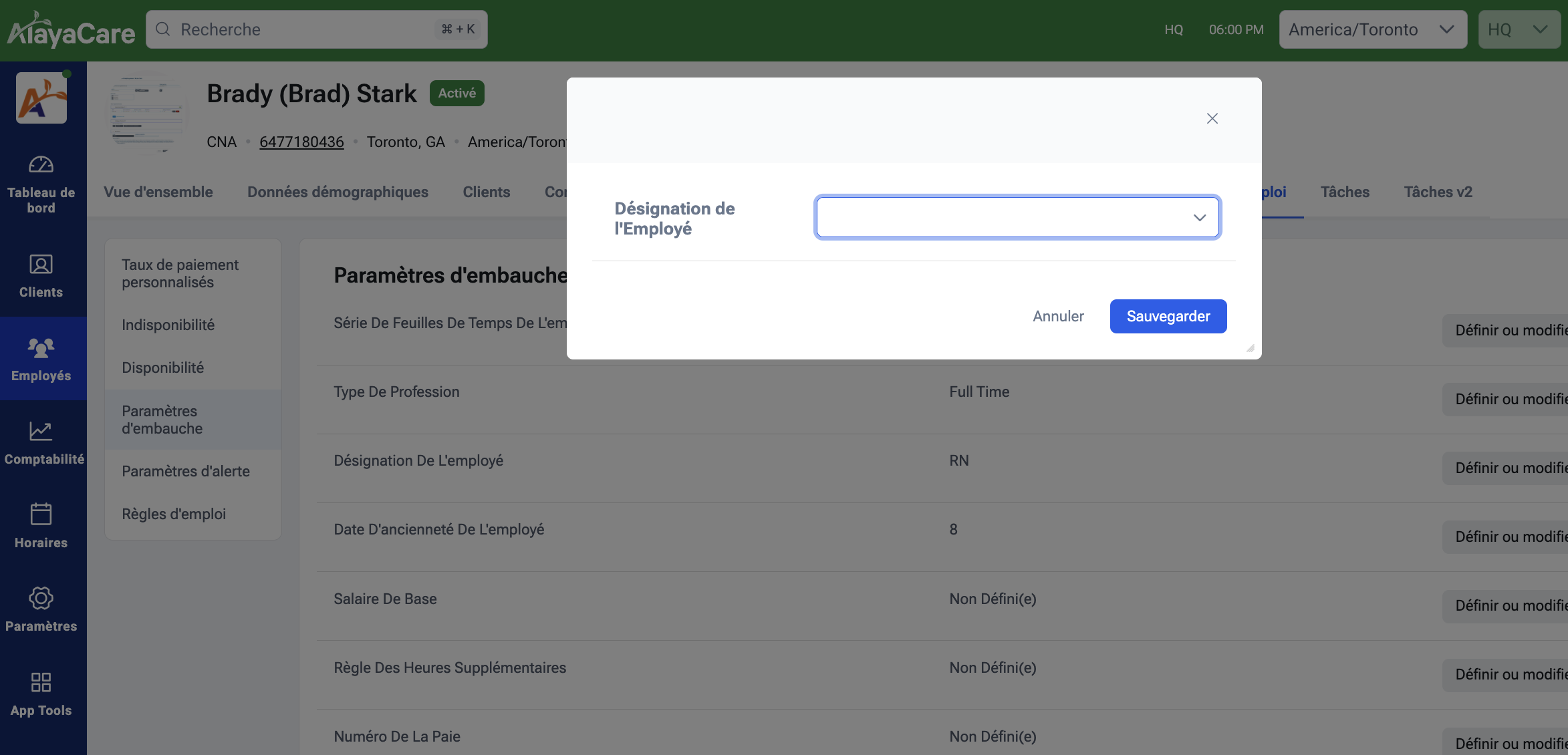Image resolution: width=1568 pixels, height=755 pixels.
Task: Close the Désignation de l'Employé dialog
Action: tap(1212, 118)
